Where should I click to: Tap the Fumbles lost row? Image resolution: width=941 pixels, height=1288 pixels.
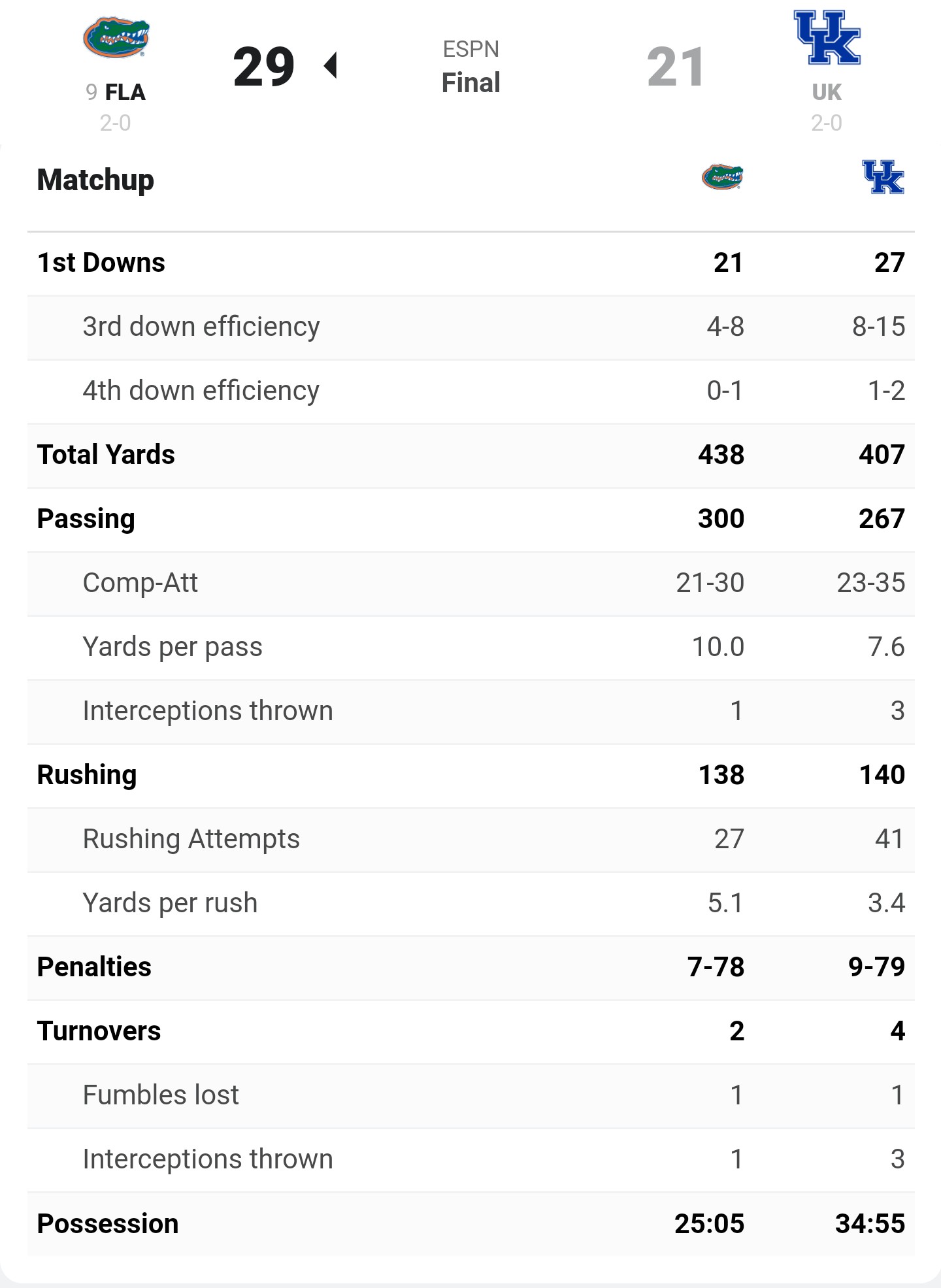pos(470,1095)
